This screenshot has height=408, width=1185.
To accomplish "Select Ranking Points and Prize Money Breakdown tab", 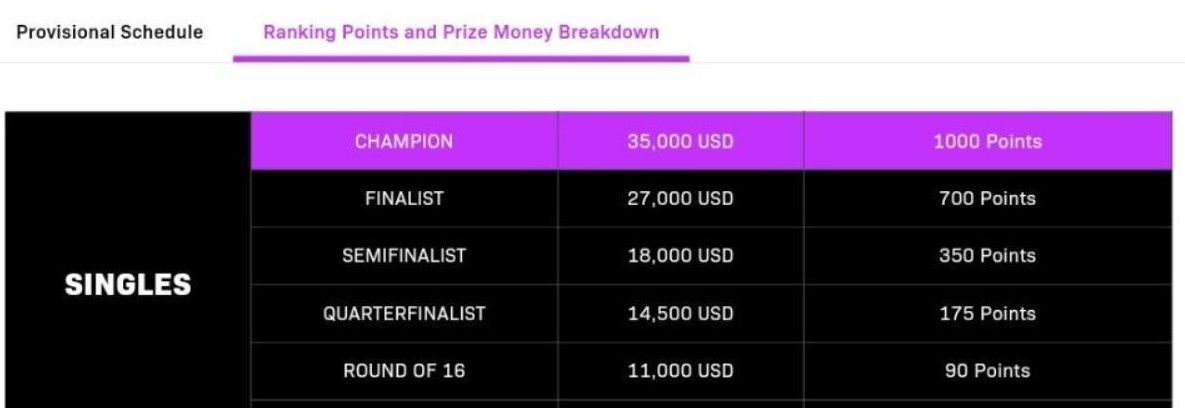I will click(461, 32).
